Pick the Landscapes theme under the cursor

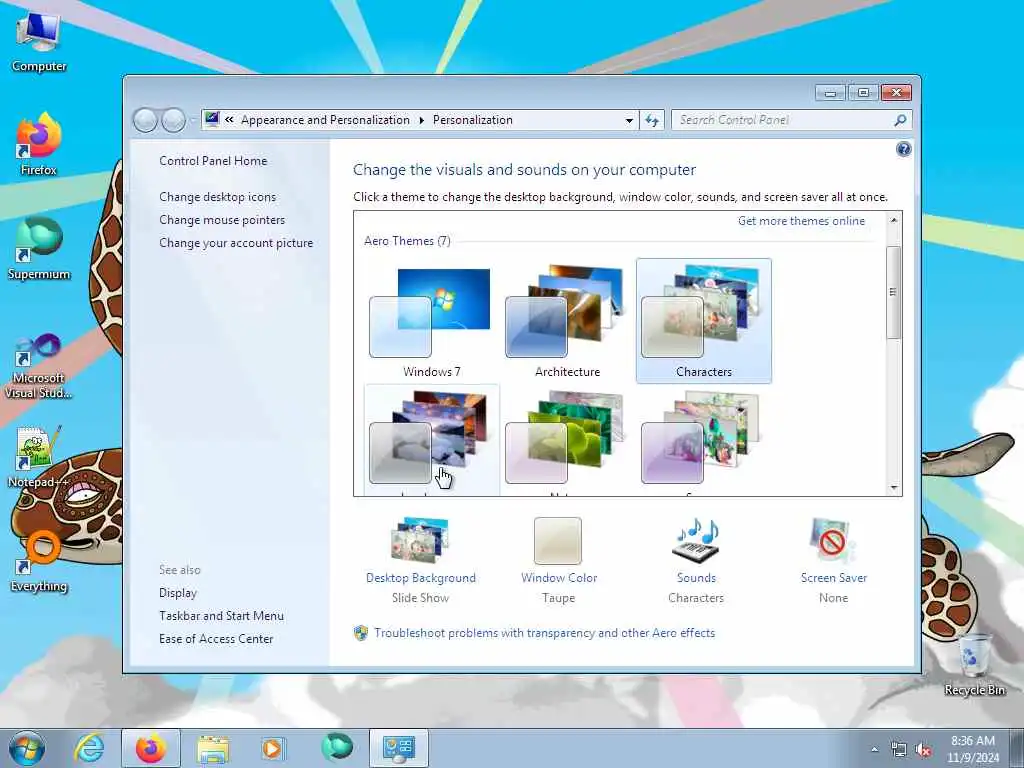coord(431,441)
